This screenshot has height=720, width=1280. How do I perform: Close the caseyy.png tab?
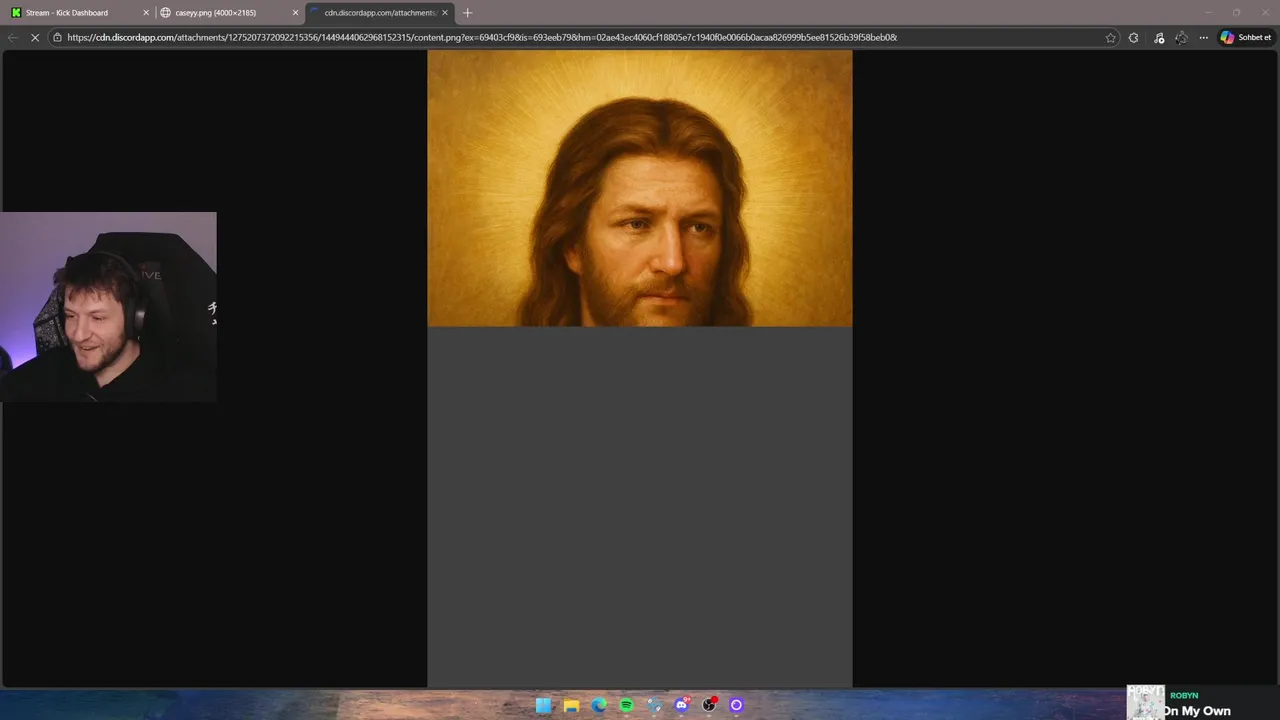click(295, 13)
